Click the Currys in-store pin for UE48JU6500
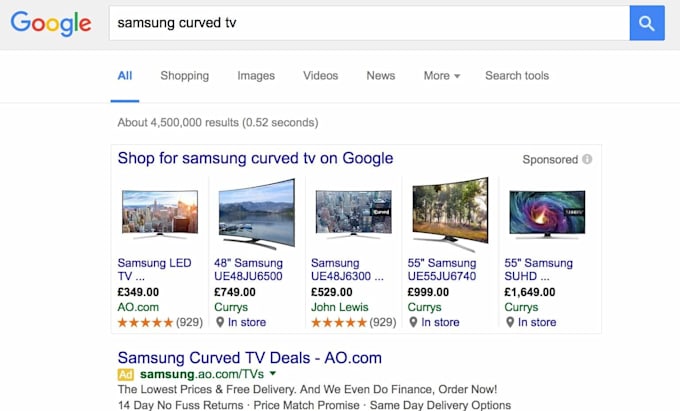This screenshot has width=680, height=411. coord(220,322)
